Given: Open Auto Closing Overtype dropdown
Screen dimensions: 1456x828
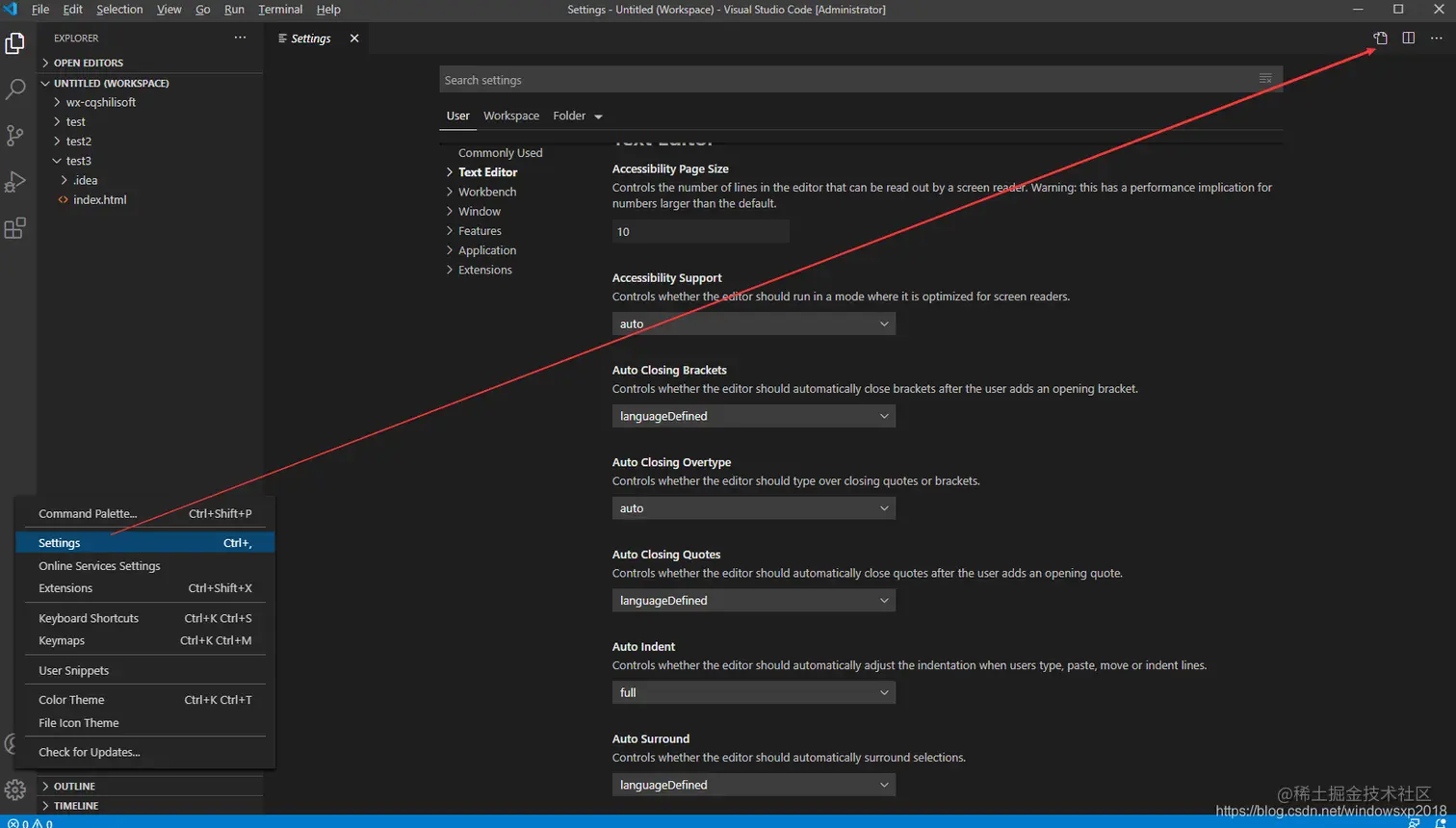Looking at the screenshot, I should [753, 508].
